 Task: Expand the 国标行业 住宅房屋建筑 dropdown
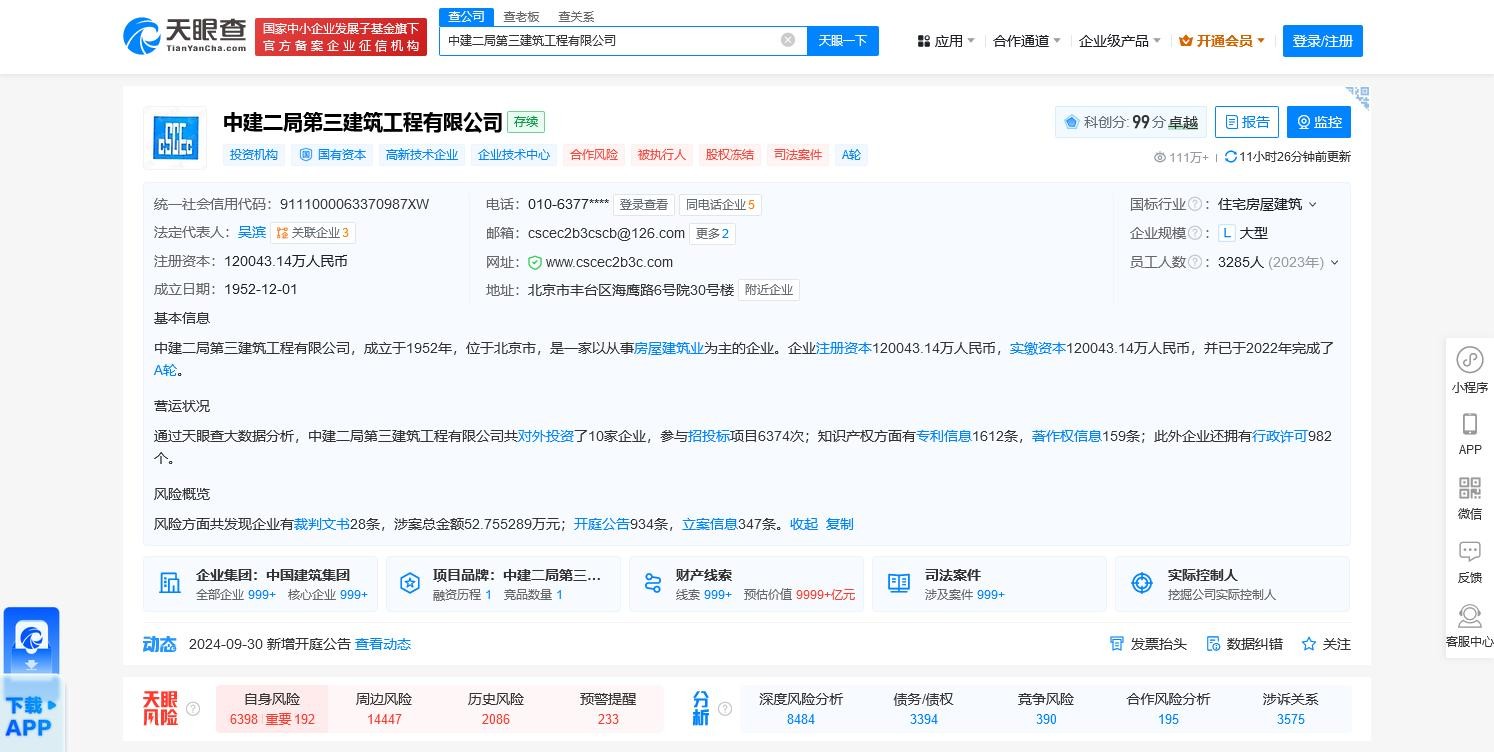[1313, 204]
